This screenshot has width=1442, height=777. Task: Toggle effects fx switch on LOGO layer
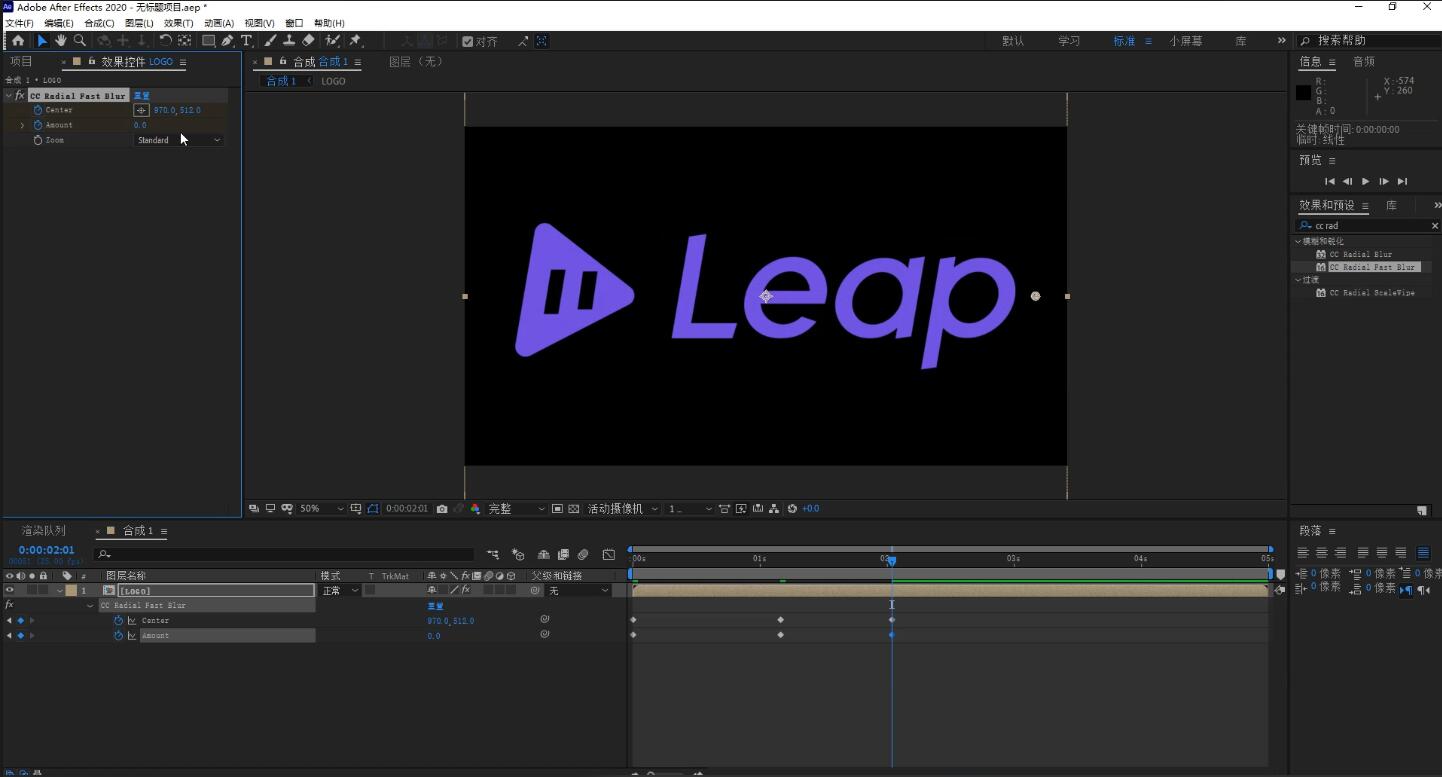pyautogui.click(x=464, y=591)
